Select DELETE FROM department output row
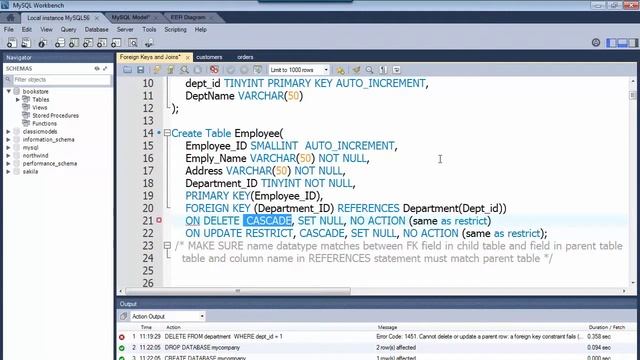 tap(376, 337)
